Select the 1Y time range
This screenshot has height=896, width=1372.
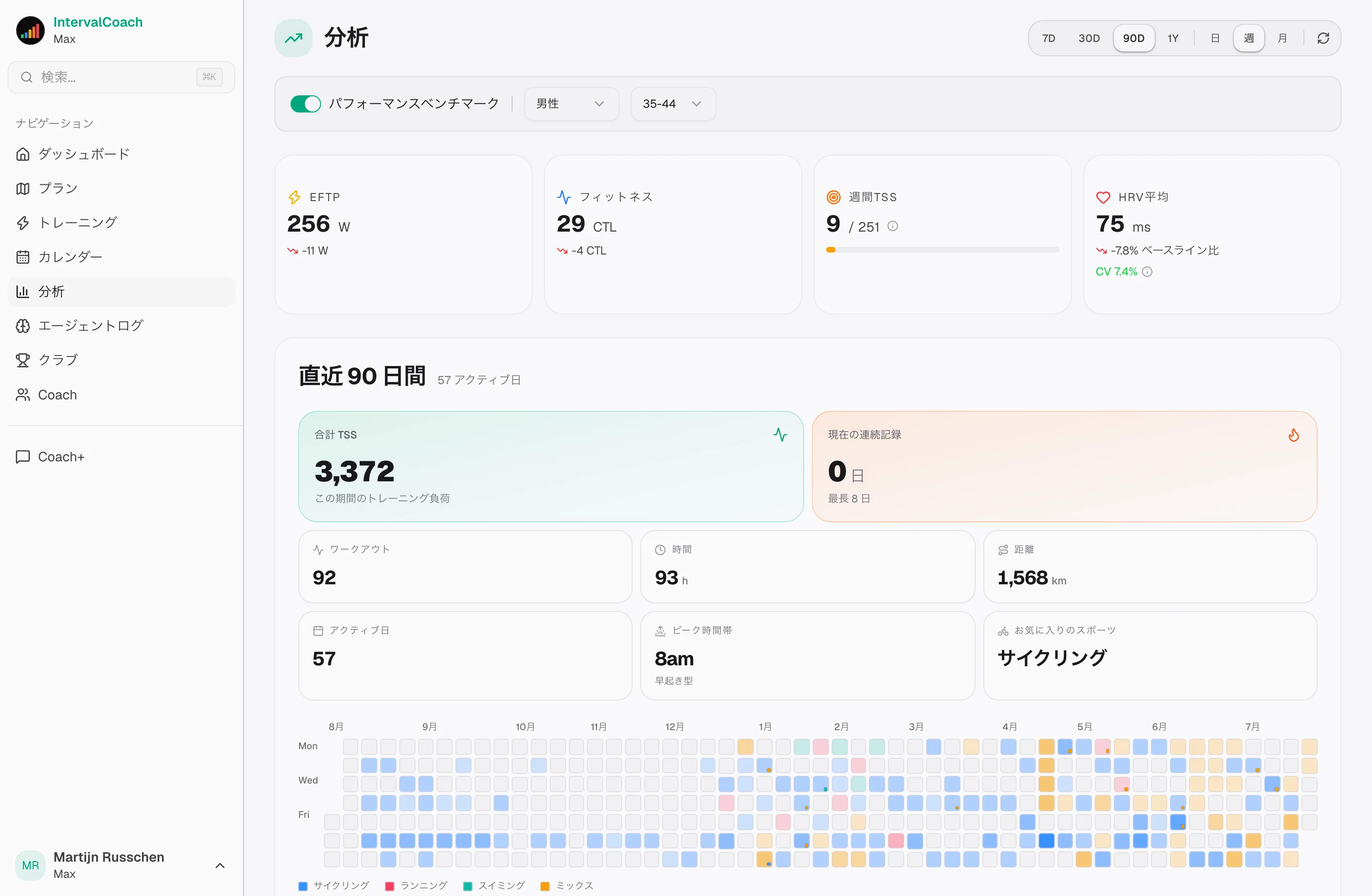(1172, 38)
